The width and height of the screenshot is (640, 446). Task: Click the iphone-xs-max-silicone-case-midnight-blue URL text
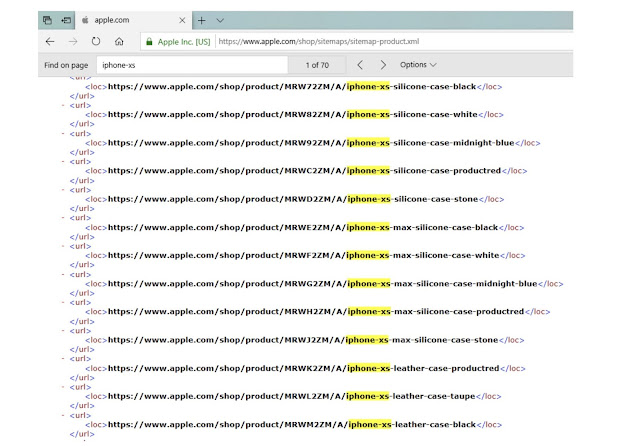pyautogui.click(x=322, y=284)
